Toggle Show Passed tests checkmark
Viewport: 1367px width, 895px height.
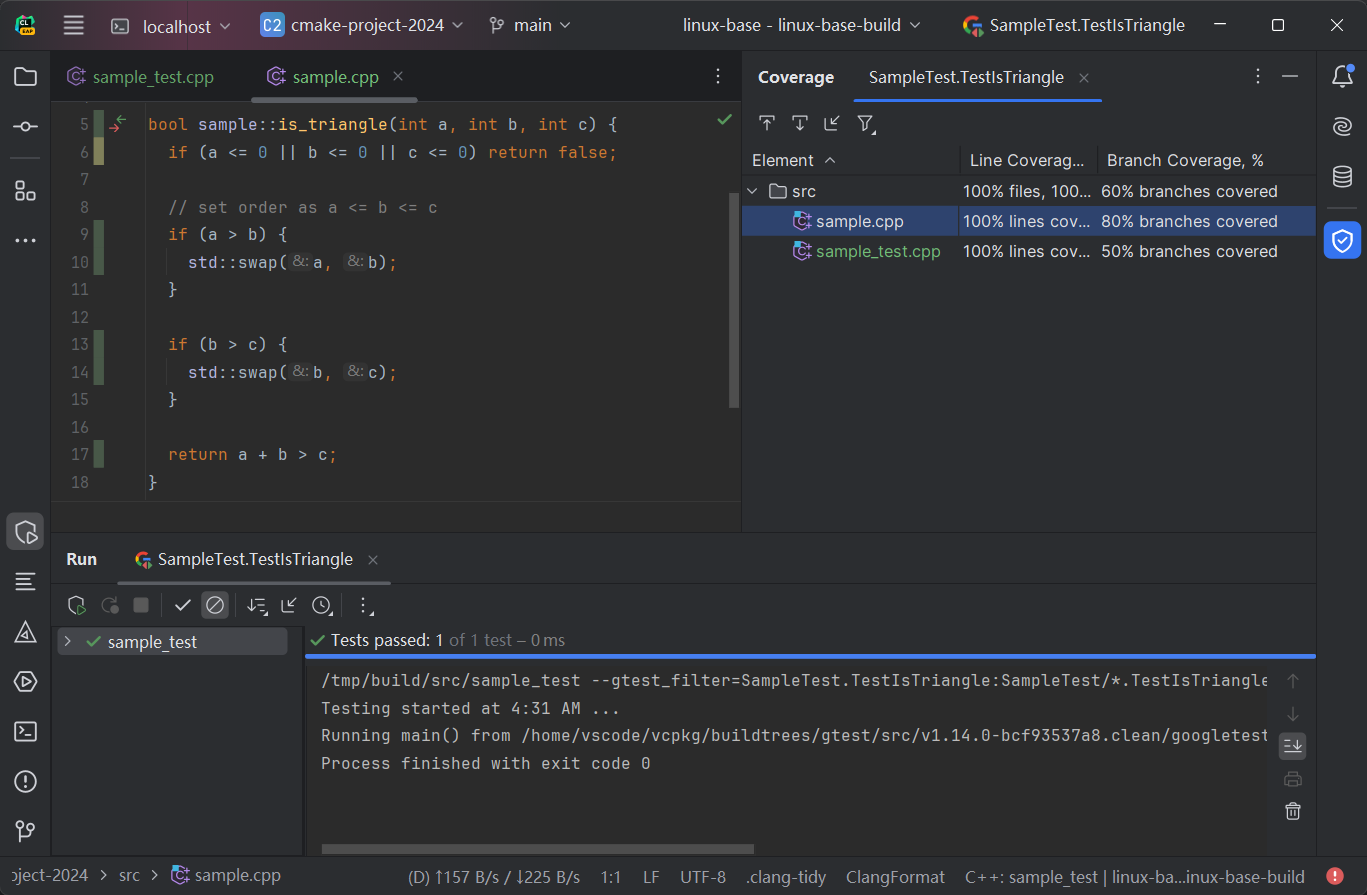point(182,605)
